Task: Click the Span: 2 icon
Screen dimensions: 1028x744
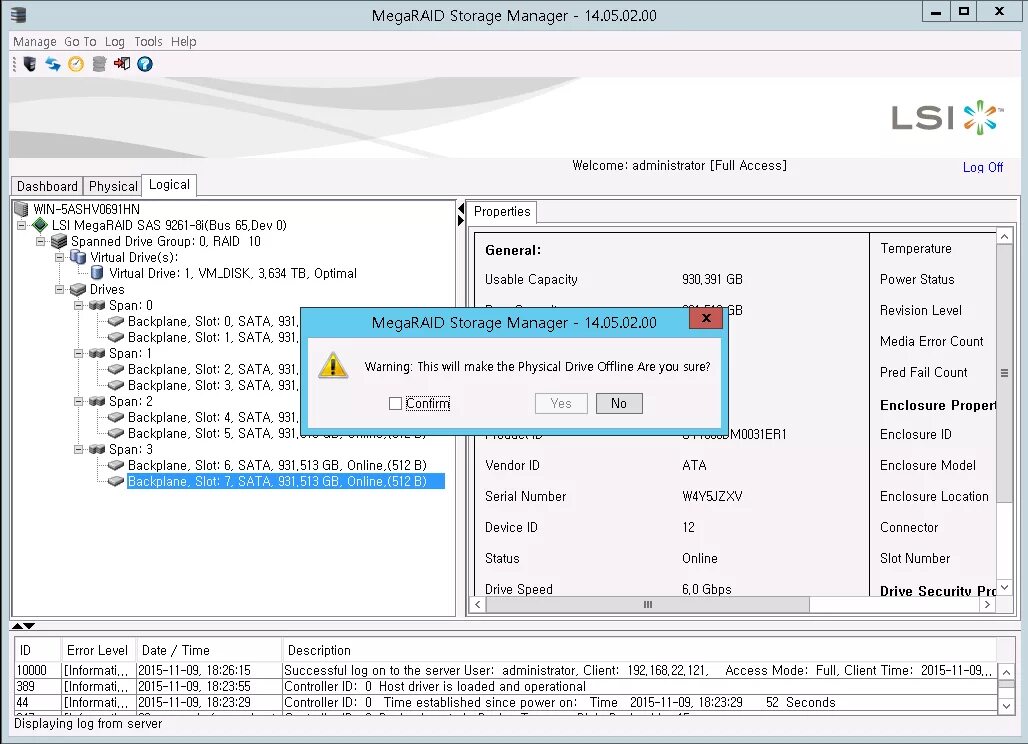Action: (97, 401)
